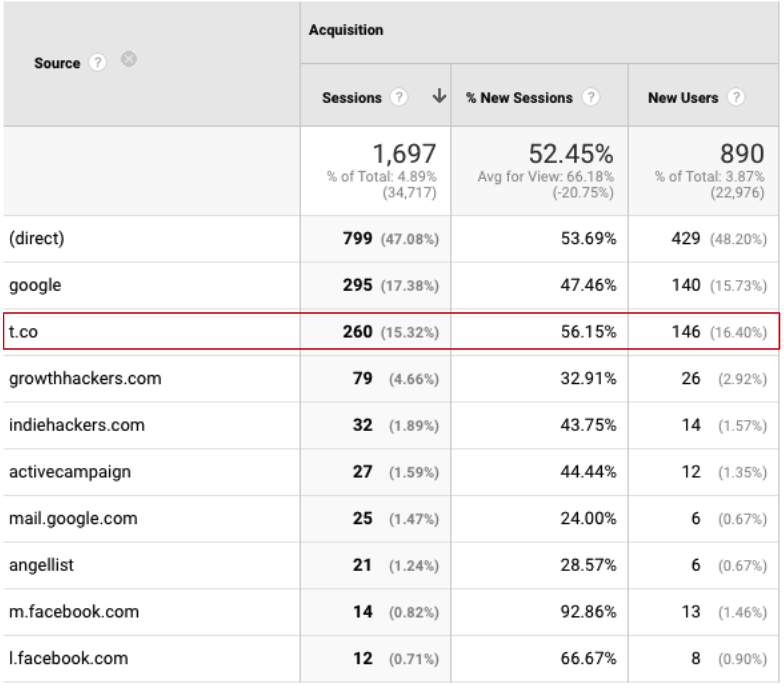Select the highlighted t.co source
The image size is (784, 689).
[x=23, y=332]
